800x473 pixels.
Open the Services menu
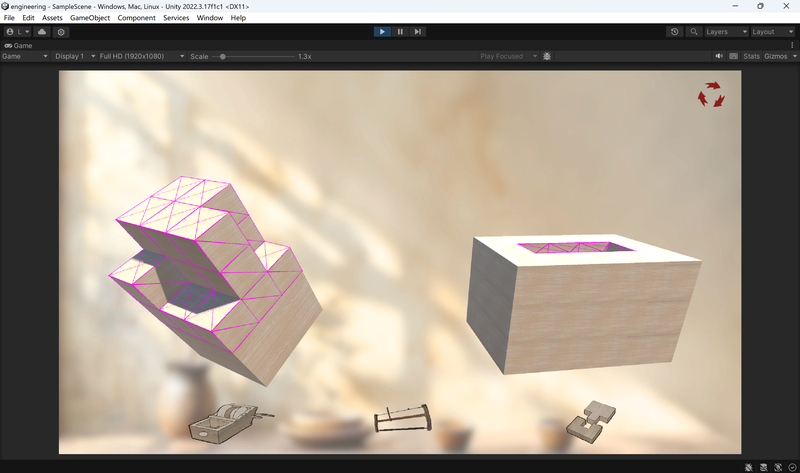click(x=176, y=18)
